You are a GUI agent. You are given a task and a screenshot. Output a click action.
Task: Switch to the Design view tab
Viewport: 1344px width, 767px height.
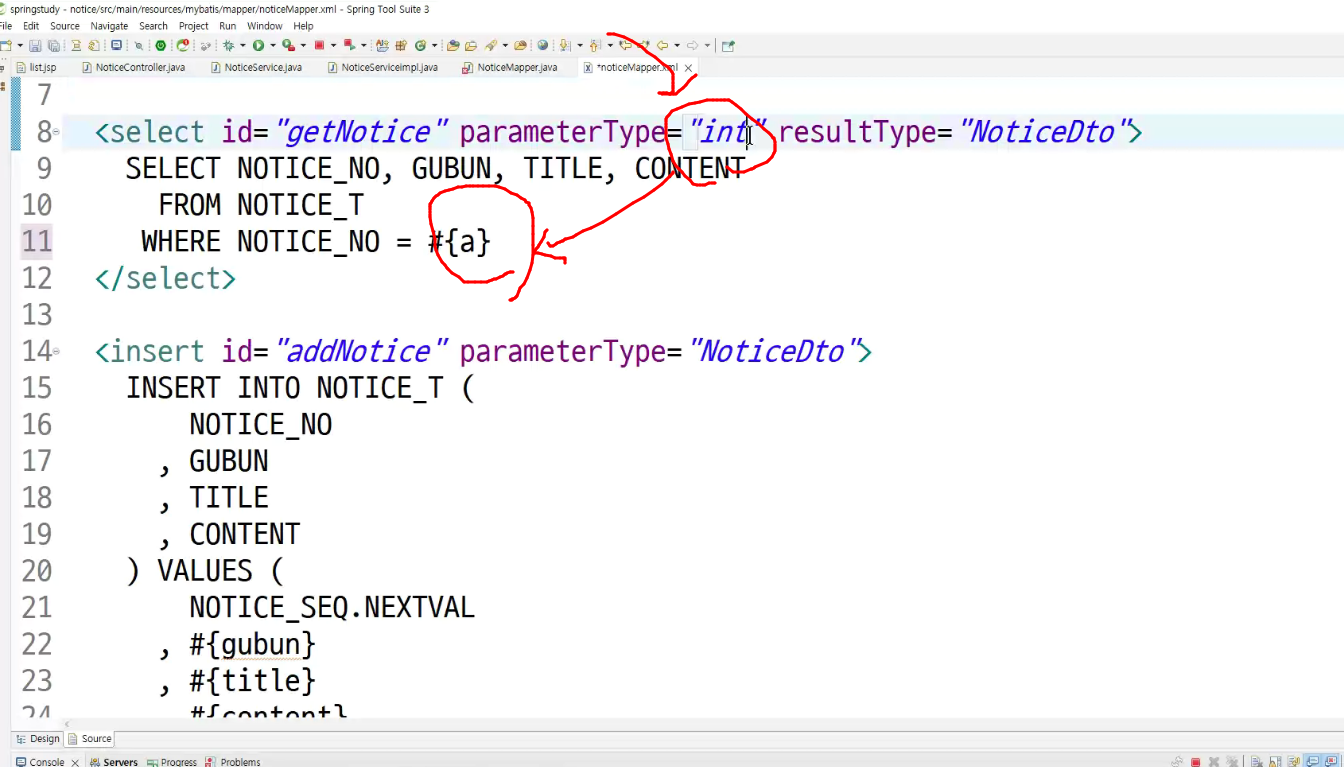[x=38, y=739]
